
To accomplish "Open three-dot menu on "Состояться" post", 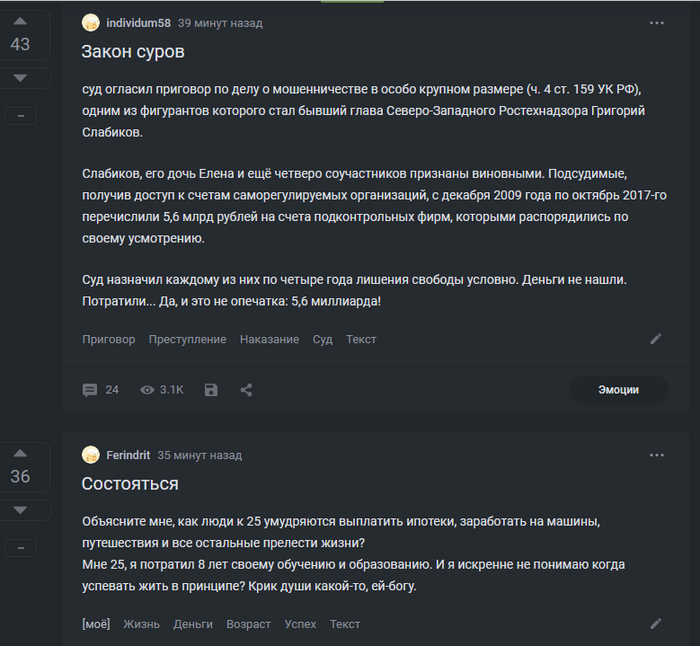I will [x=657, y=455].
